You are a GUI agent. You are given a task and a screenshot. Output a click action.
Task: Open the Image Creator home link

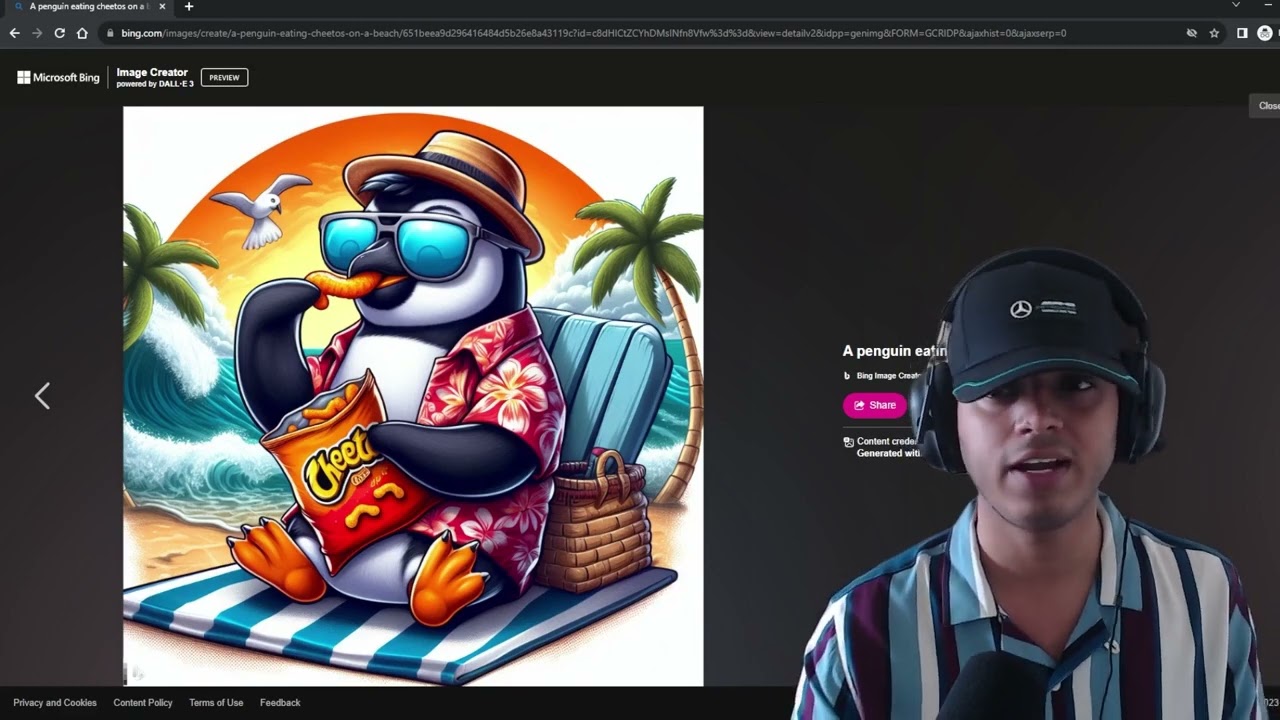tap(154, 77)
